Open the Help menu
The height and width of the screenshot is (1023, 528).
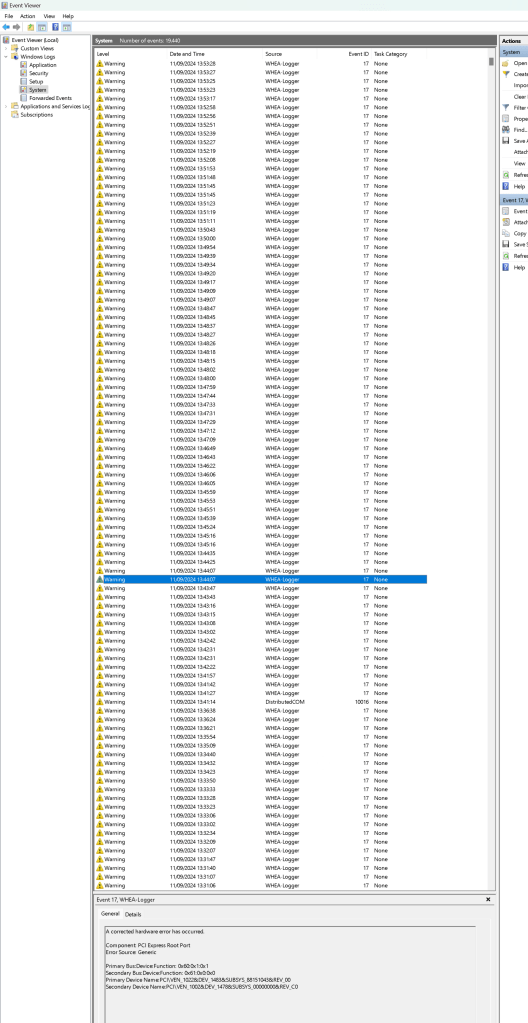[x=68, y=16]
